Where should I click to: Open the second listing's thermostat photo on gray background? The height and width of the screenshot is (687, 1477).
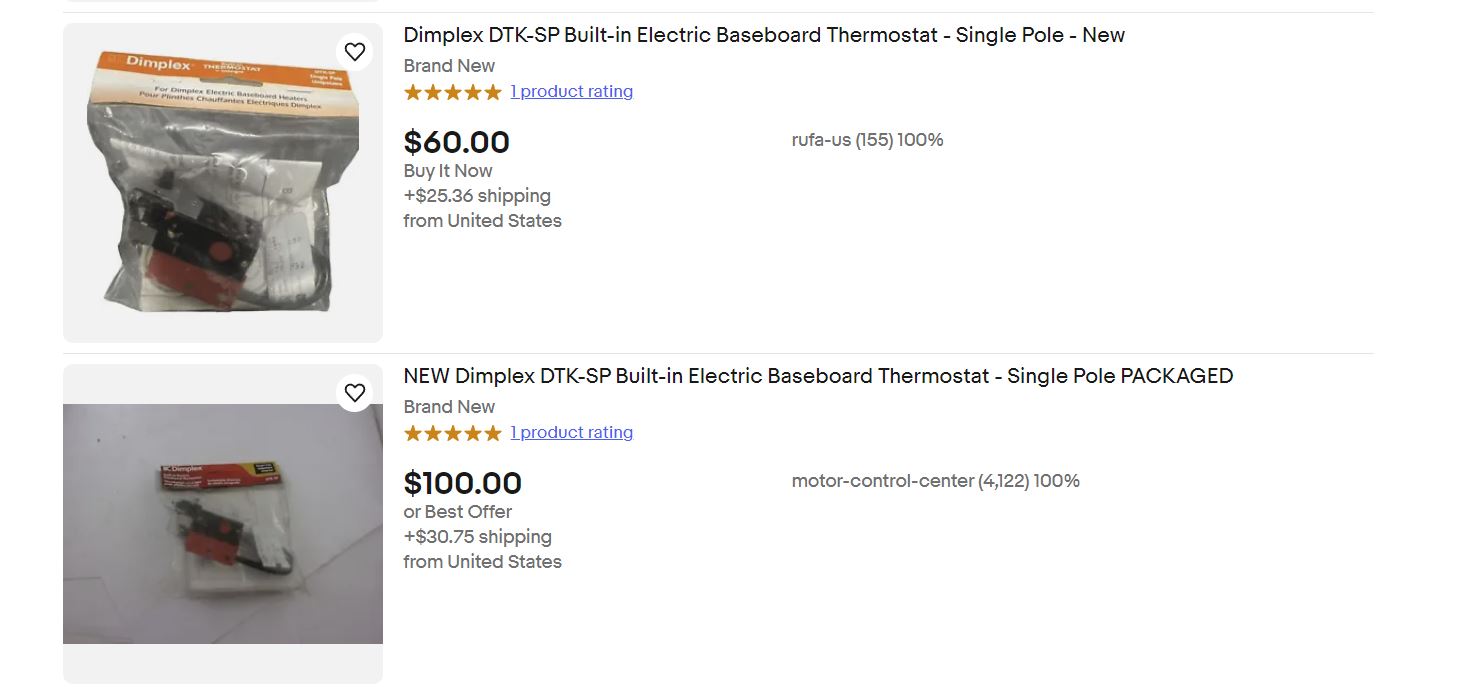(x=223, y=523)
